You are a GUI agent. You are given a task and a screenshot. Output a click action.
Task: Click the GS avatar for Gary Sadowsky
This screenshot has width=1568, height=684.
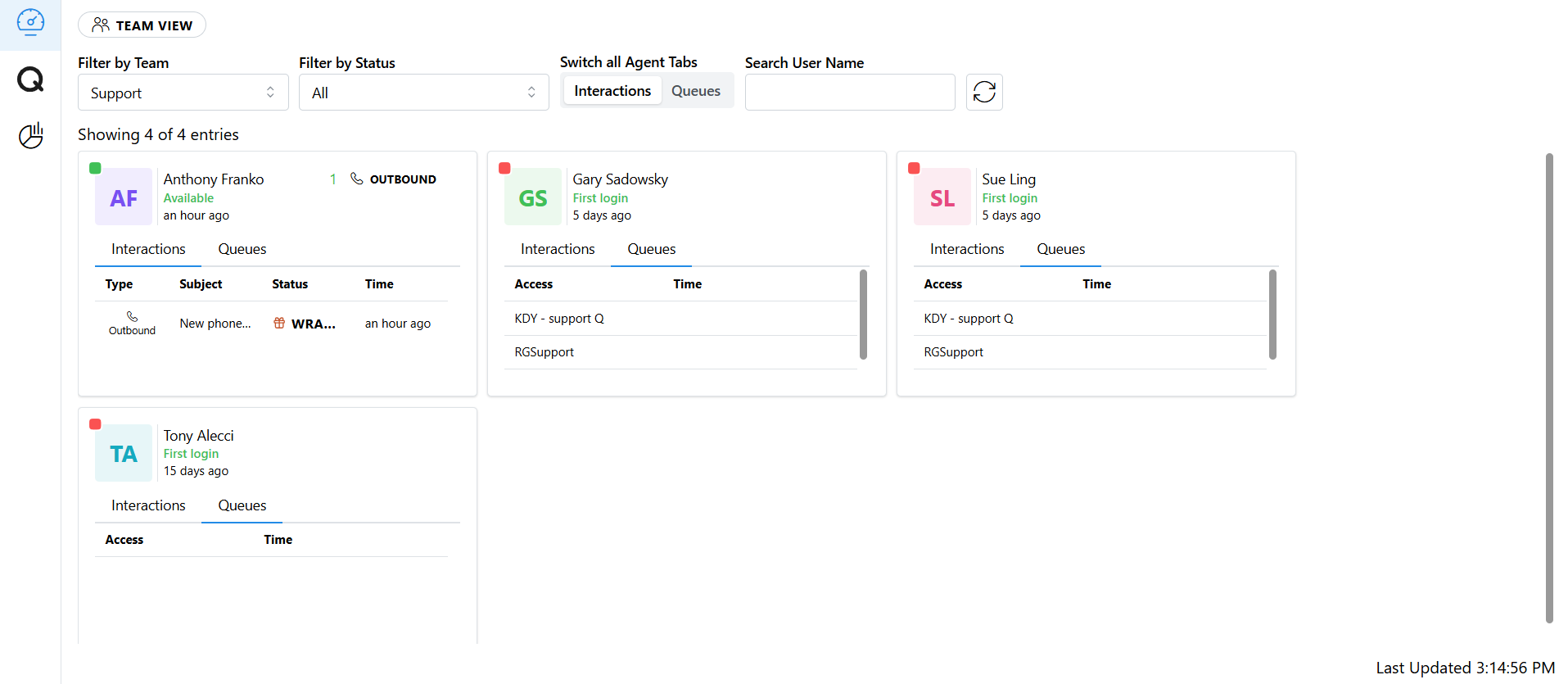(x=533, y=197)
